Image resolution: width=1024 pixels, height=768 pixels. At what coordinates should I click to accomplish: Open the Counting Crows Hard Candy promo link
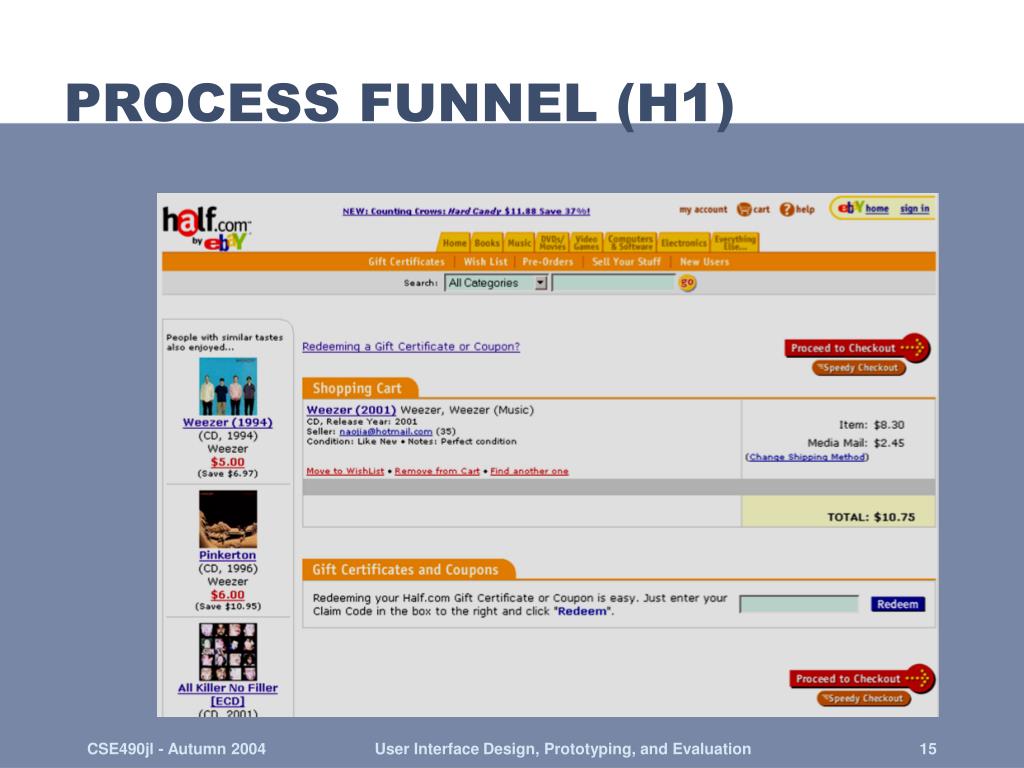(466, 211)
